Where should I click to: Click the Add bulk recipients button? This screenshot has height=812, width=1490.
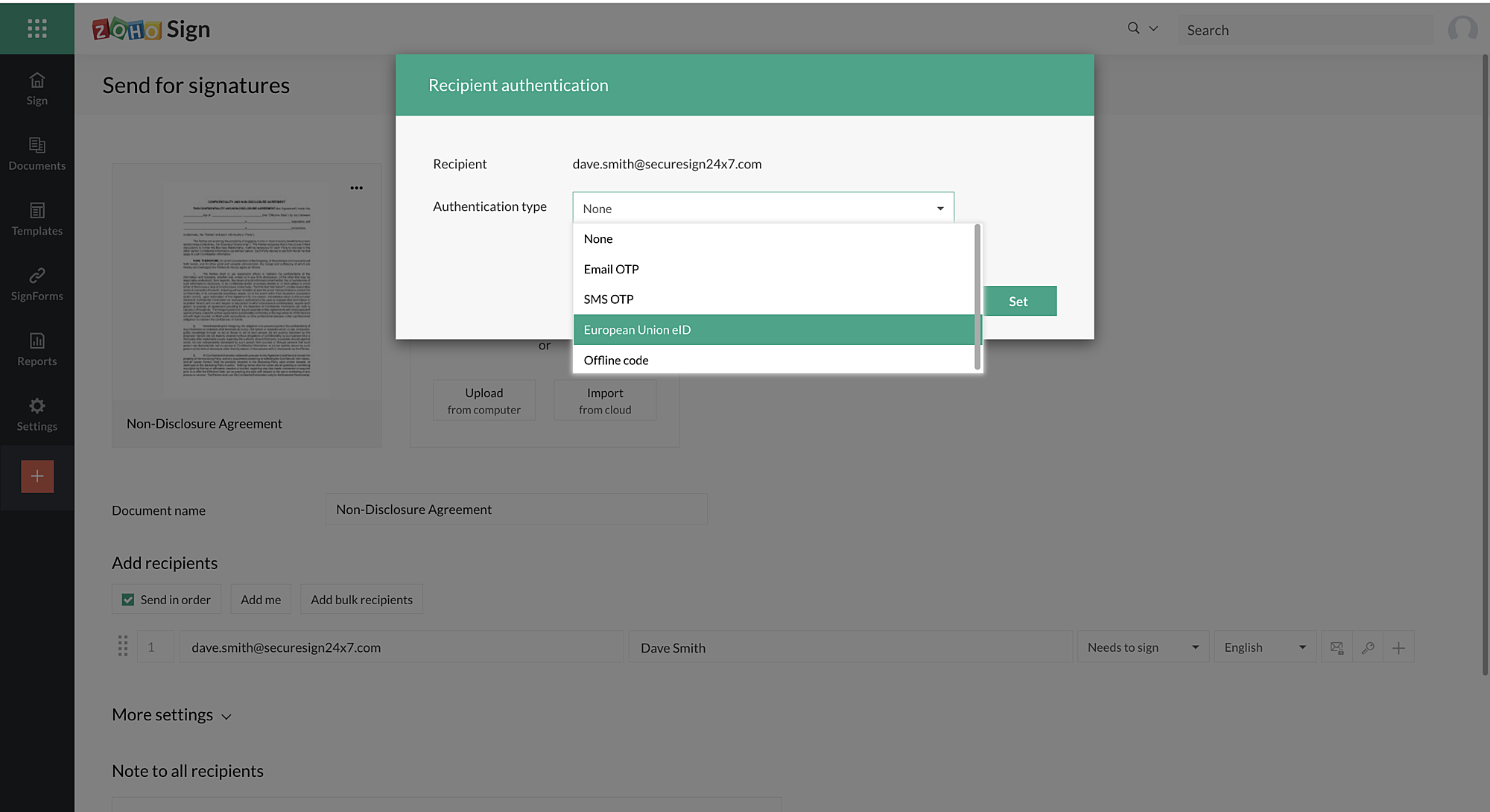click(x=361, y=600)
